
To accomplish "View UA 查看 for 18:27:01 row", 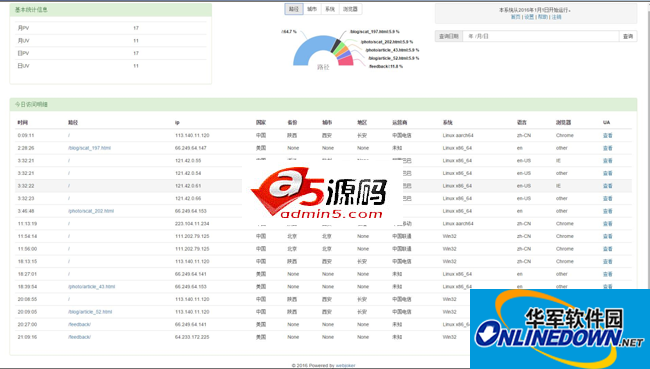I will [608, 274].
